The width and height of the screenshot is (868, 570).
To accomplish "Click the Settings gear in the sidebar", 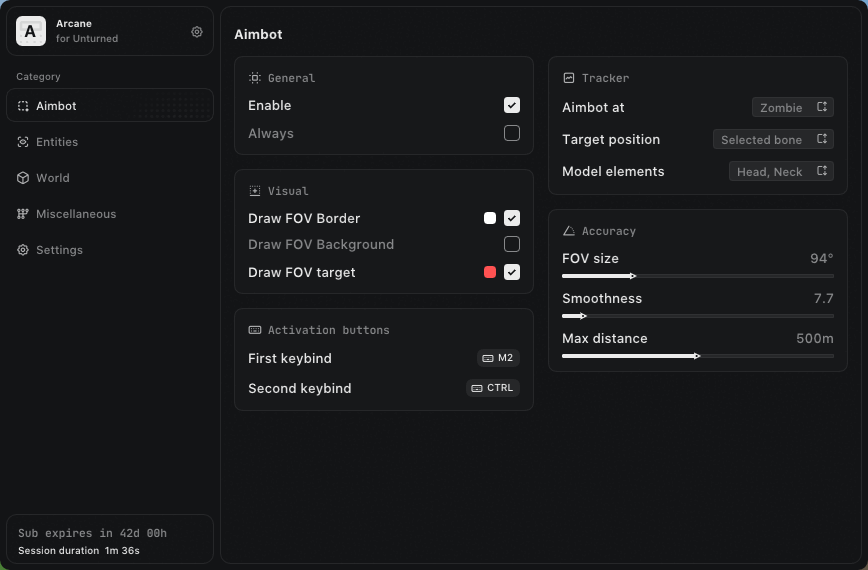I will 23,250.
